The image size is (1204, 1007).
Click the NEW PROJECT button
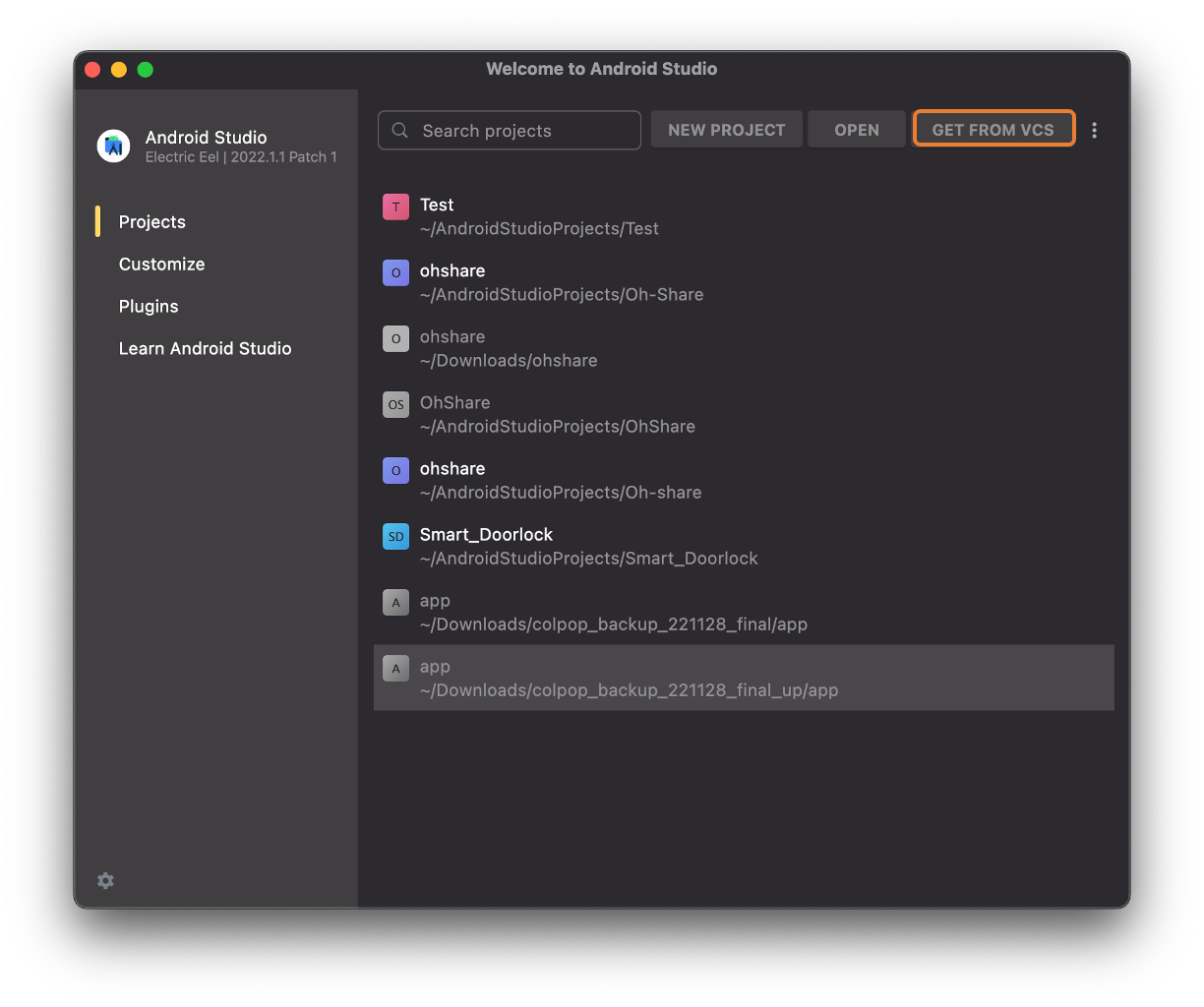click(727, 130)
